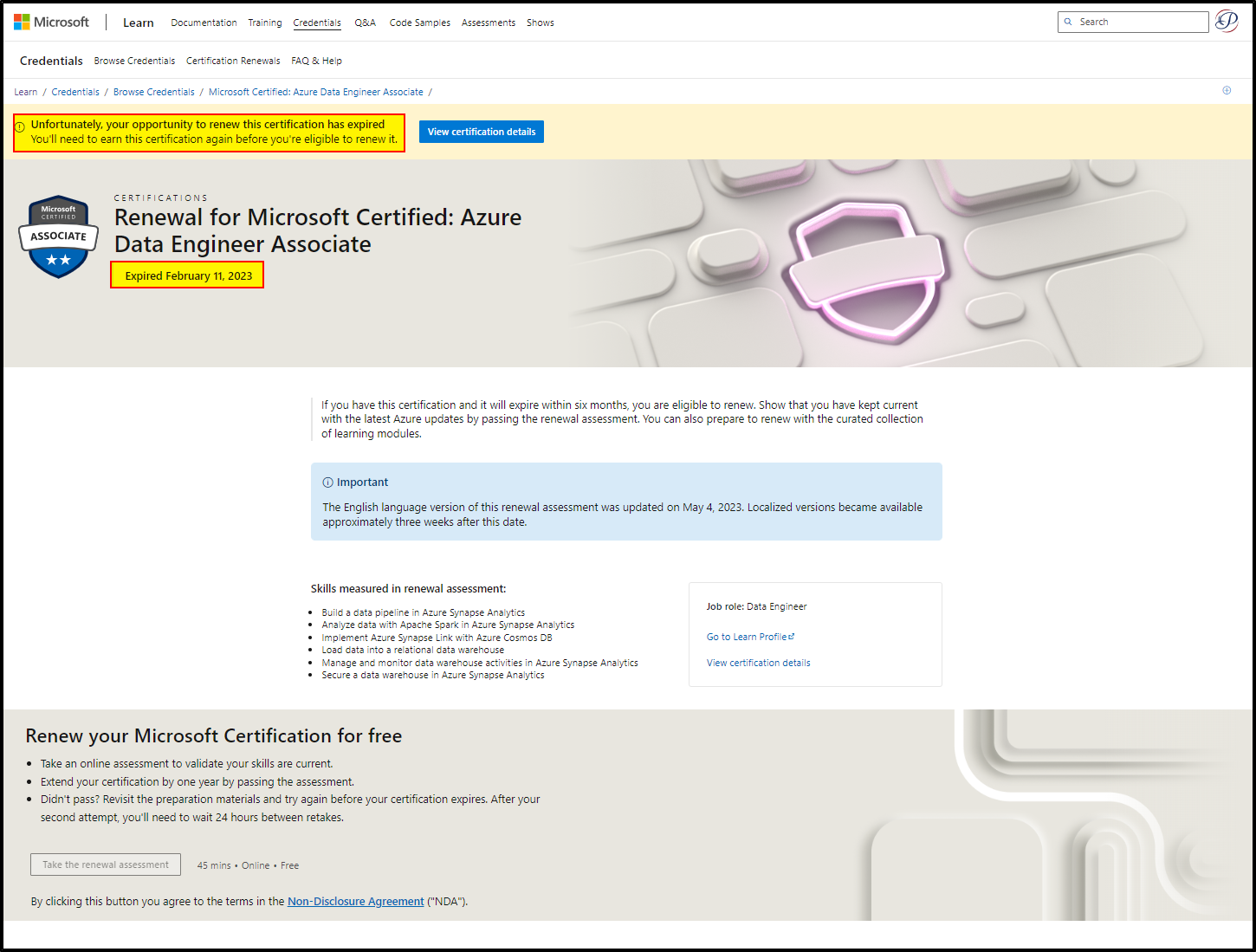1256x952 pixels.
Task: Click 'Analyze data with Apache Spark' skill item
Action: point(448,625)
